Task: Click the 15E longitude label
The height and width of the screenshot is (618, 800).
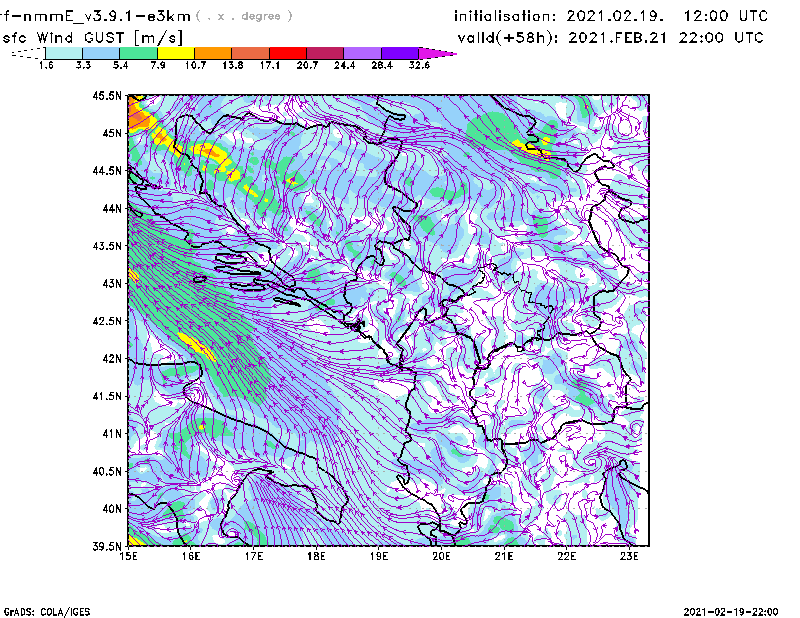Action: click(128, 556)
